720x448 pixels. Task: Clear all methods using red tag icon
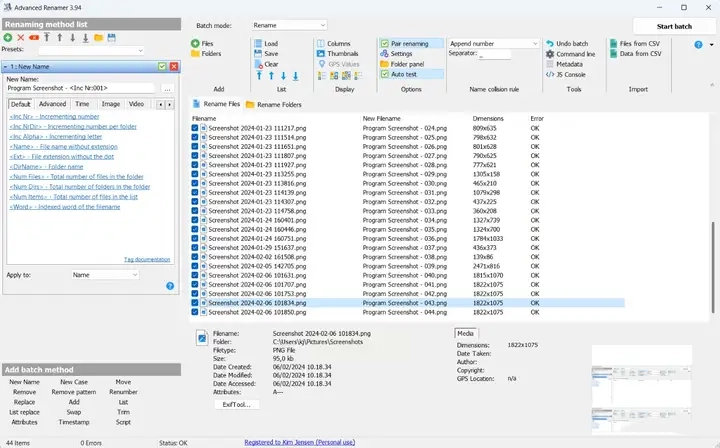click(34, 38)
